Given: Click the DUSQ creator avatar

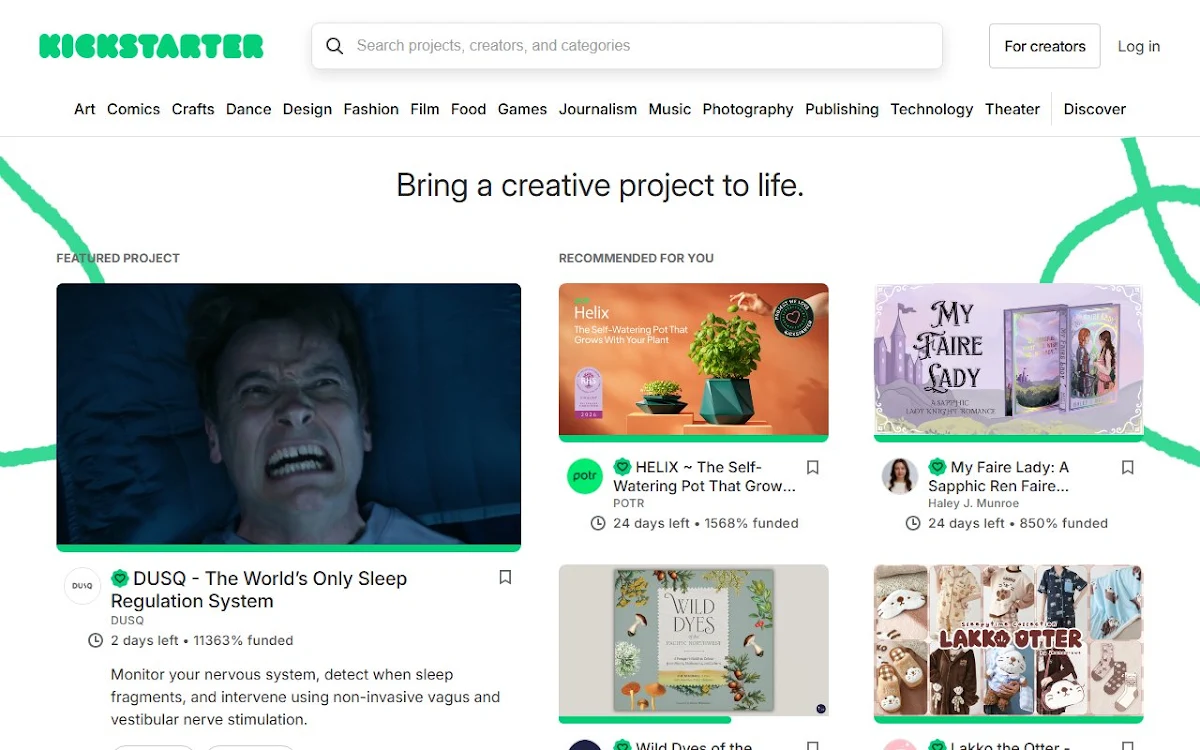Looking at the screenshot, I should [x=83, y=586].
